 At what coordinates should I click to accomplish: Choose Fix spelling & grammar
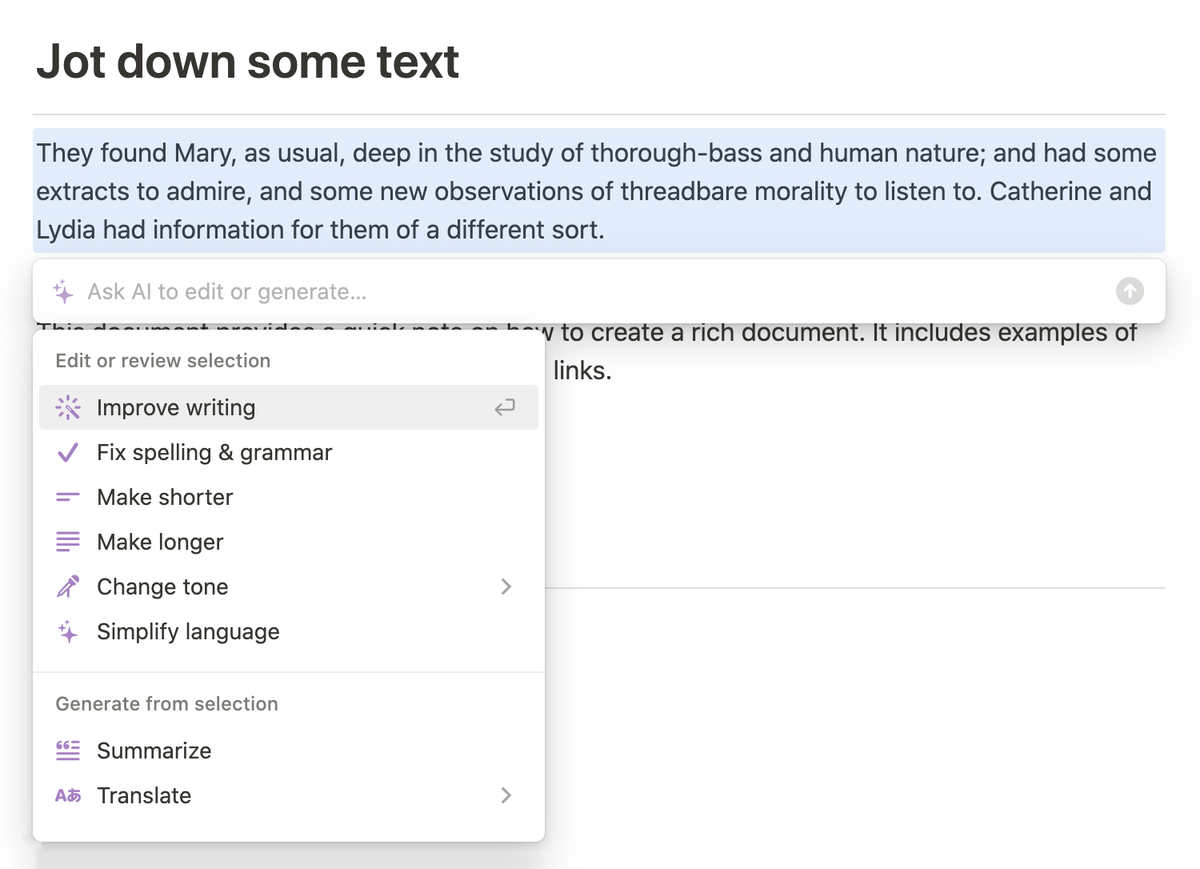pyautogui.click(x=288, y=452)
